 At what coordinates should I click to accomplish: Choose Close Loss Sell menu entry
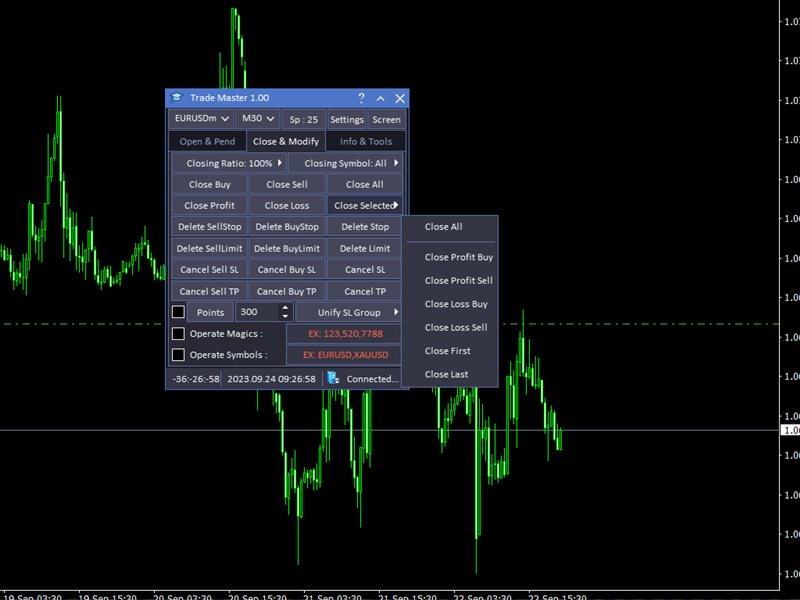(450, 328)
